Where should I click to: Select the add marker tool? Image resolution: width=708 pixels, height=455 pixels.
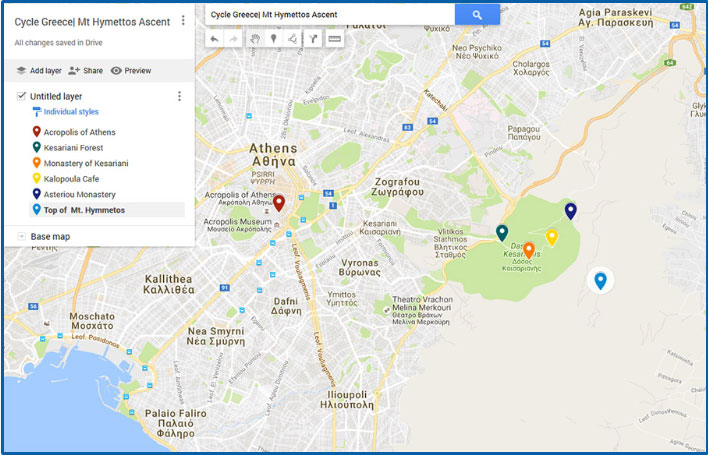coord(274,39)
